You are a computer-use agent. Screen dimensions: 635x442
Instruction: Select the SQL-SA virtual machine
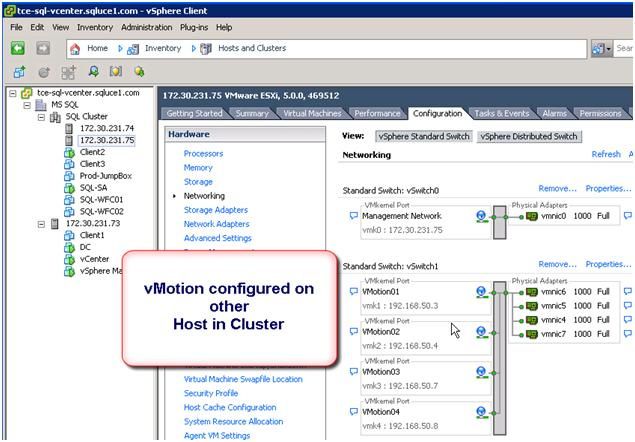click(x=94, y=188)
